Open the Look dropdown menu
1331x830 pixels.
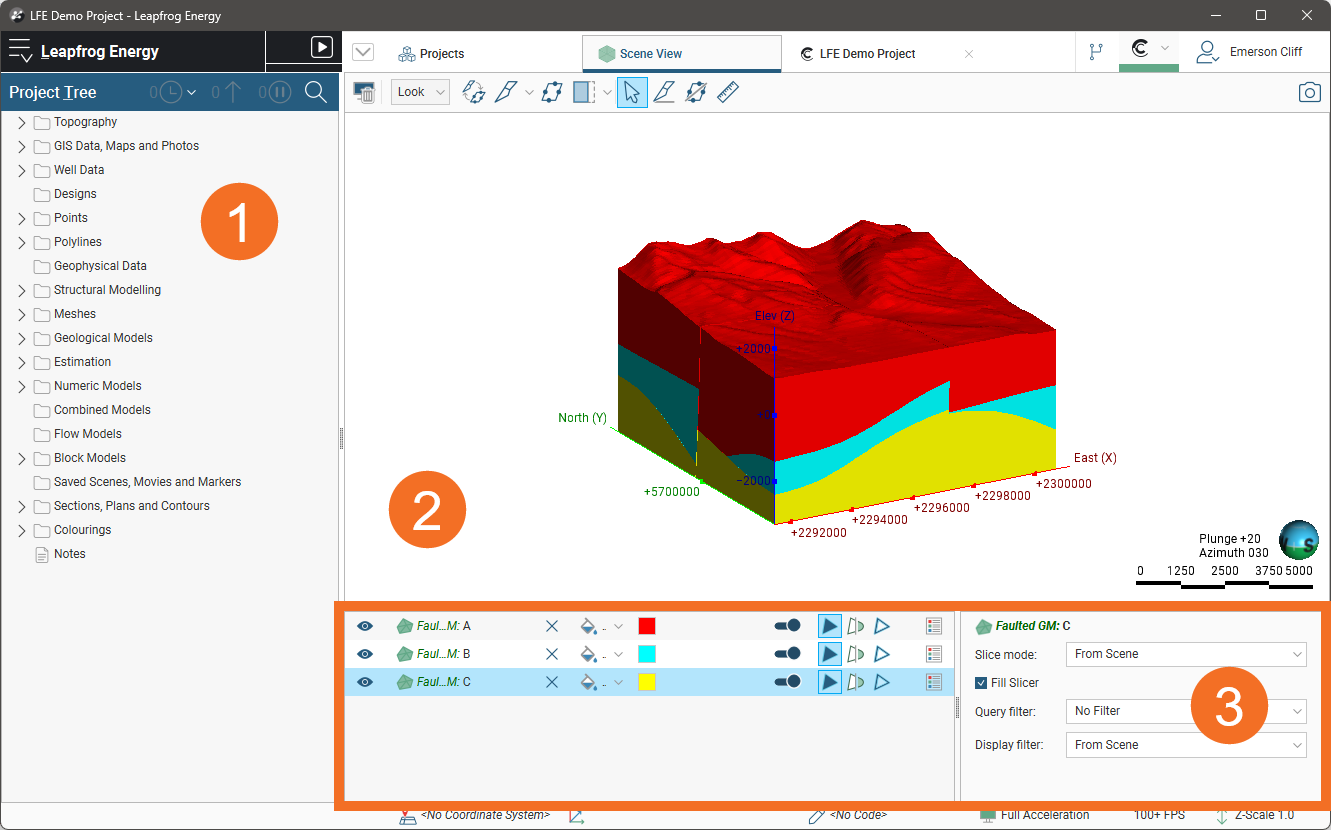point(419,92)
